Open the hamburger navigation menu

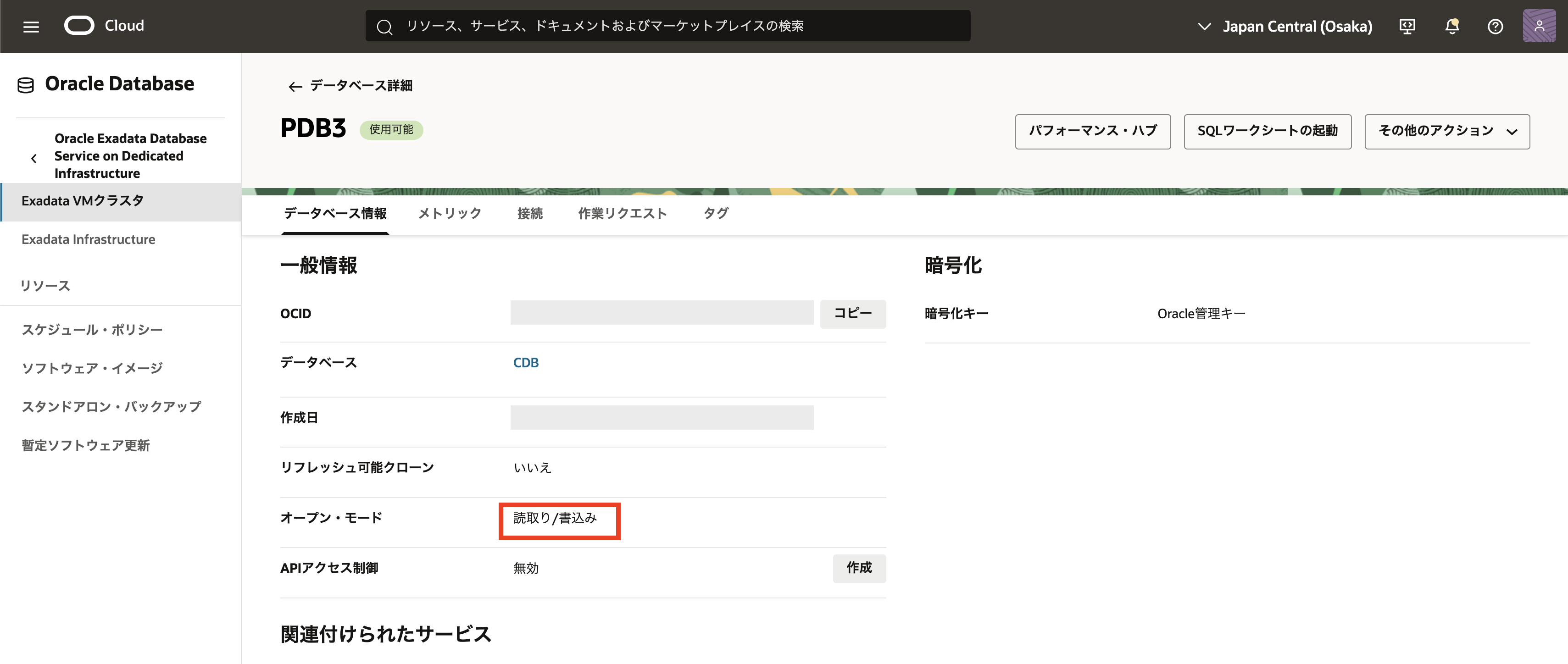coord(31,26)
